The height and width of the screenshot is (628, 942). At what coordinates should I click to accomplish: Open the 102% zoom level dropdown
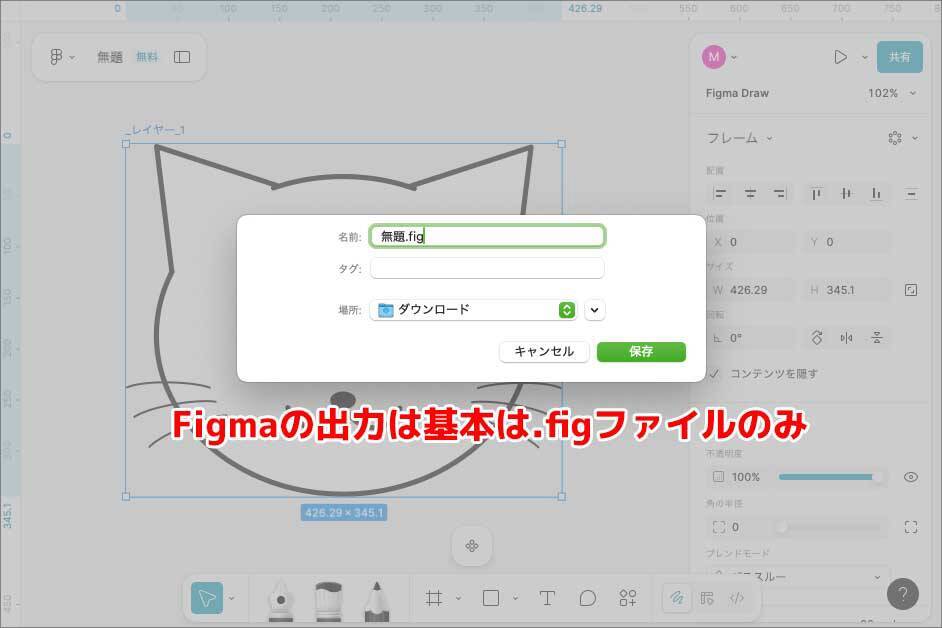890,93
